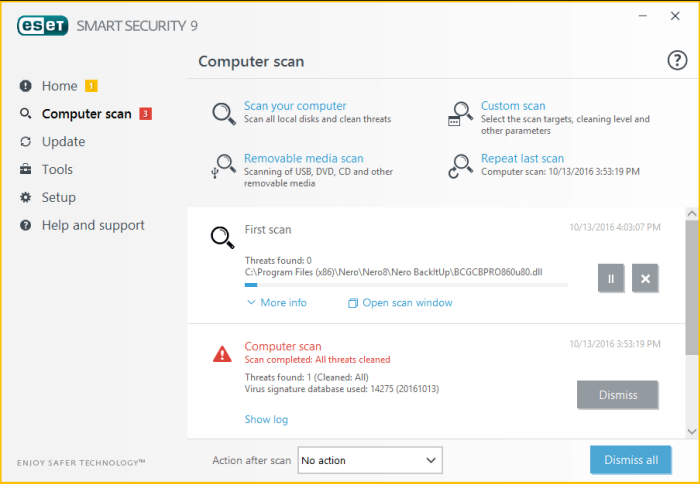The height and width of the screenshot is (484, 700).
Task: Open the Setup section
Action: pyautogui.click(x=58, y=197)
